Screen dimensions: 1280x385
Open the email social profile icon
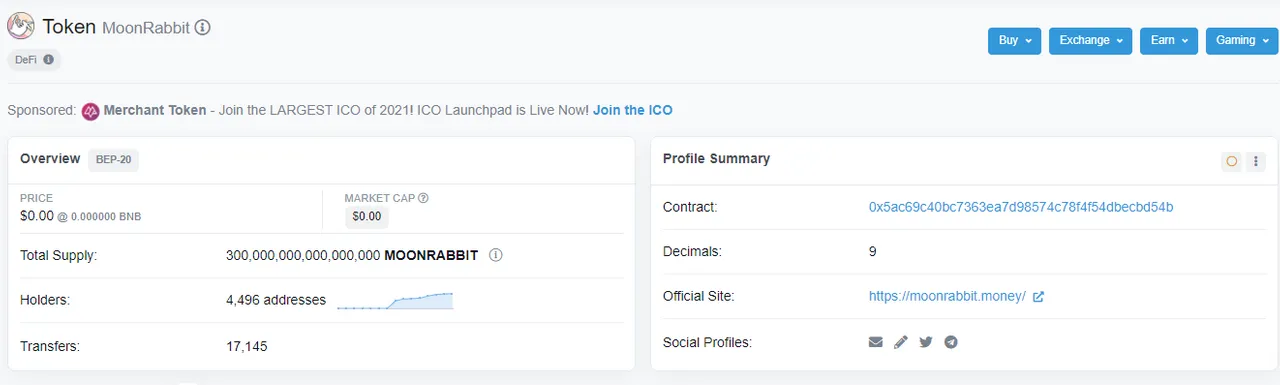[876, 342]
